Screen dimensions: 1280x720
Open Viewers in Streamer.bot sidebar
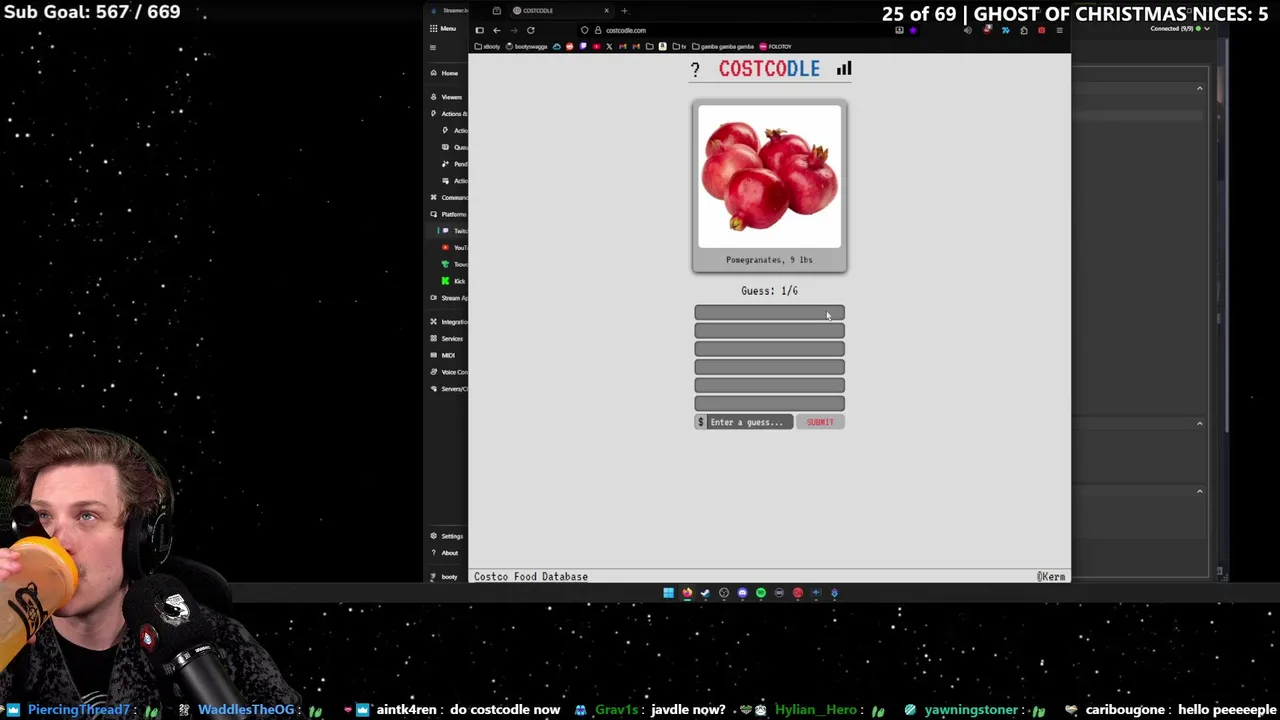coord(446,97)
